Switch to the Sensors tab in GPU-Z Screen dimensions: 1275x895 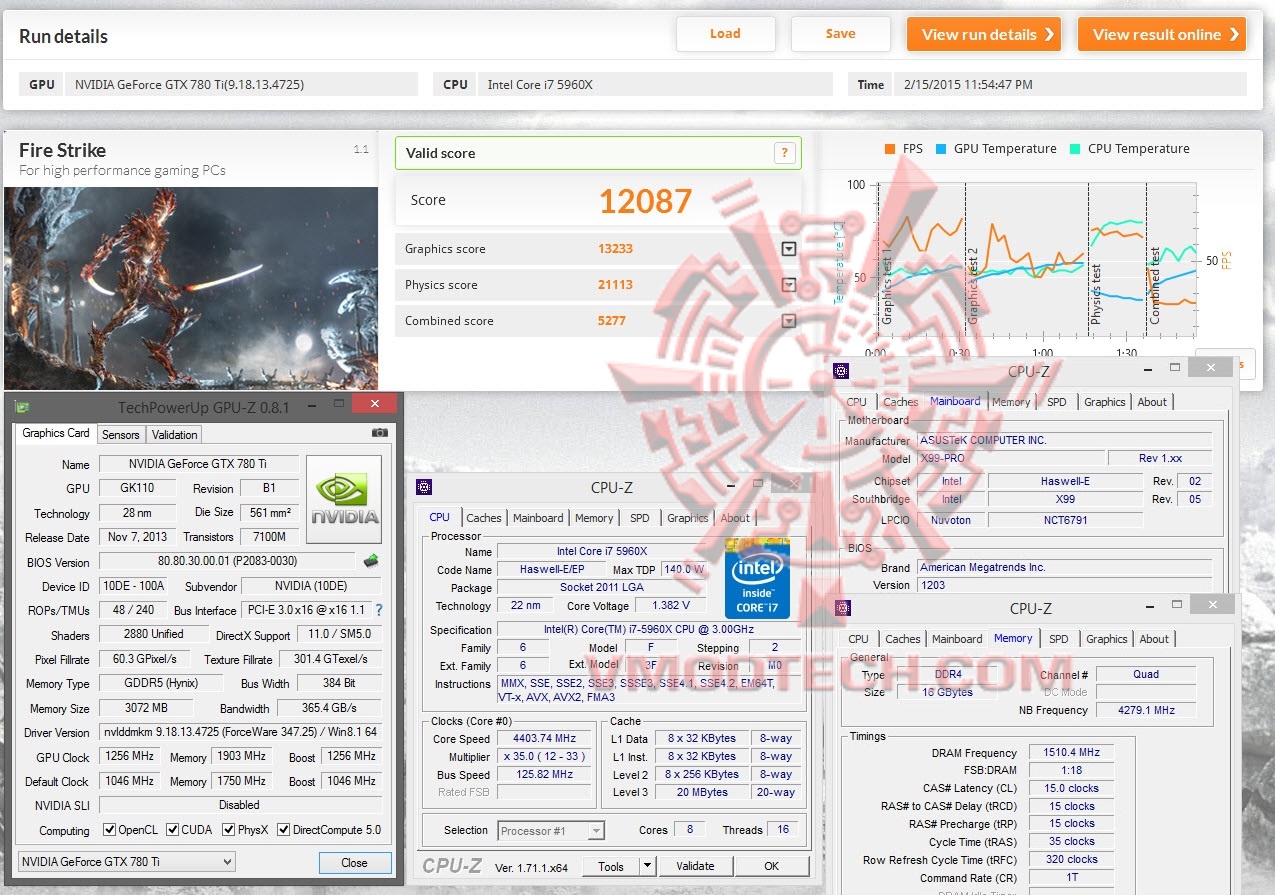tap(120, 434)
